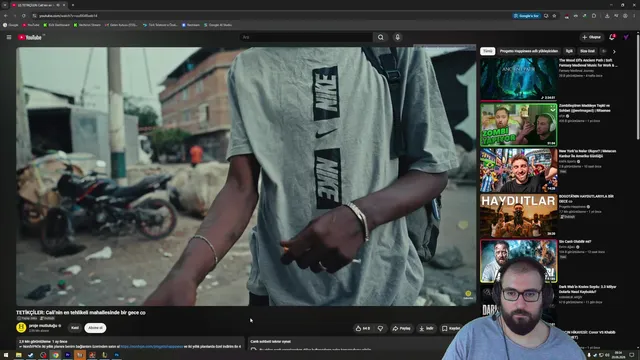Go back with the browser back arrow
This screenshot has width=640, height=360.
click(x=6, y=16)
